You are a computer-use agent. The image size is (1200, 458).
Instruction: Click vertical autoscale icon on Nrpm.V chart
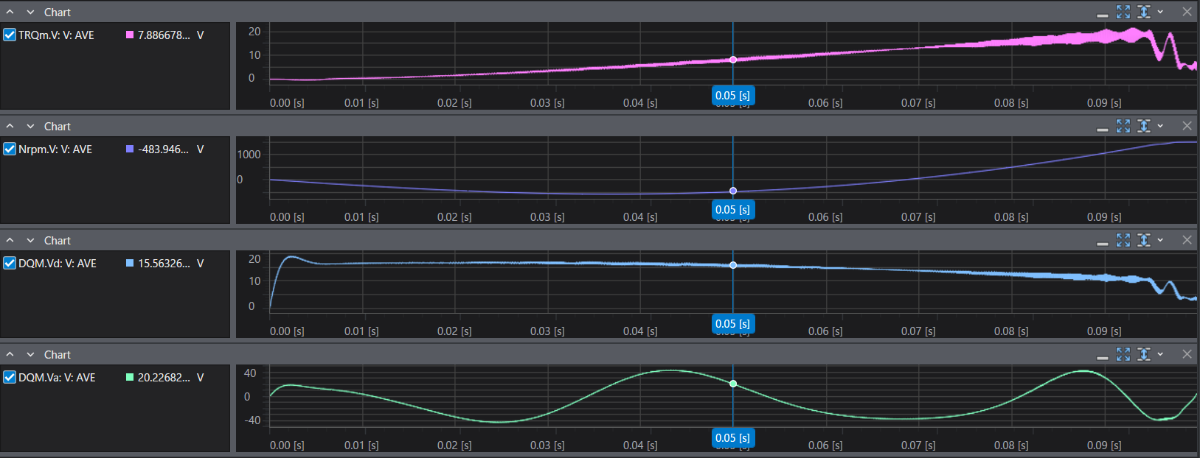click(1143, 126)
